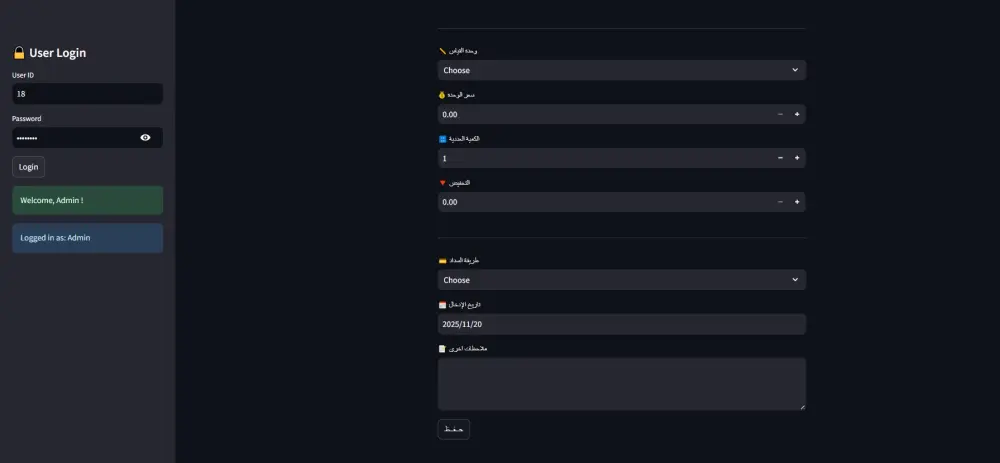The width and height of the screenshot is (1000, 463).
Task: Open the entry date field showing 2025/11/20
Action: pyautogui.click(x=621, y=324)
